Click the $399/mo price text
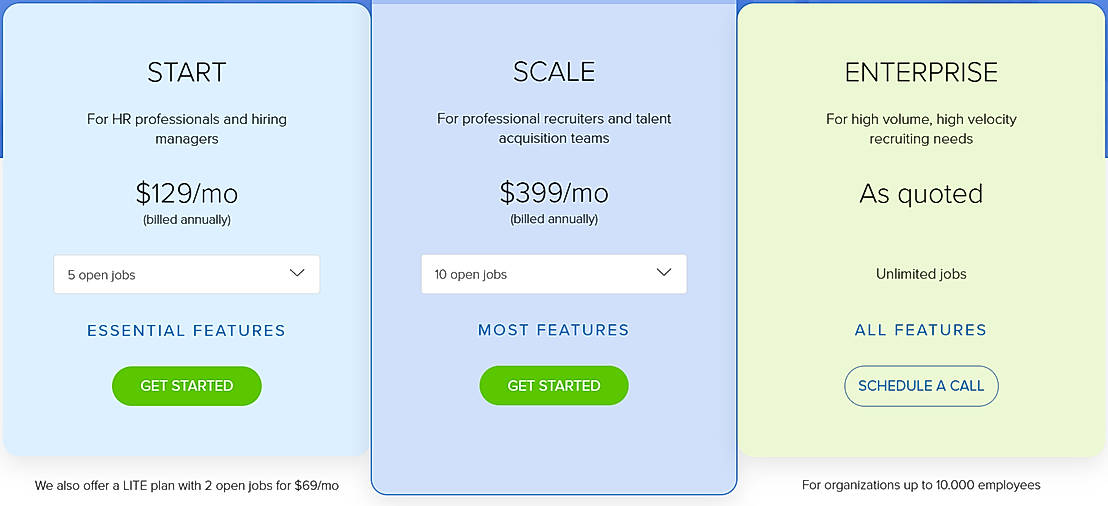The height and width of the screenshot is (506, 1108). click(x=553, y=192)
